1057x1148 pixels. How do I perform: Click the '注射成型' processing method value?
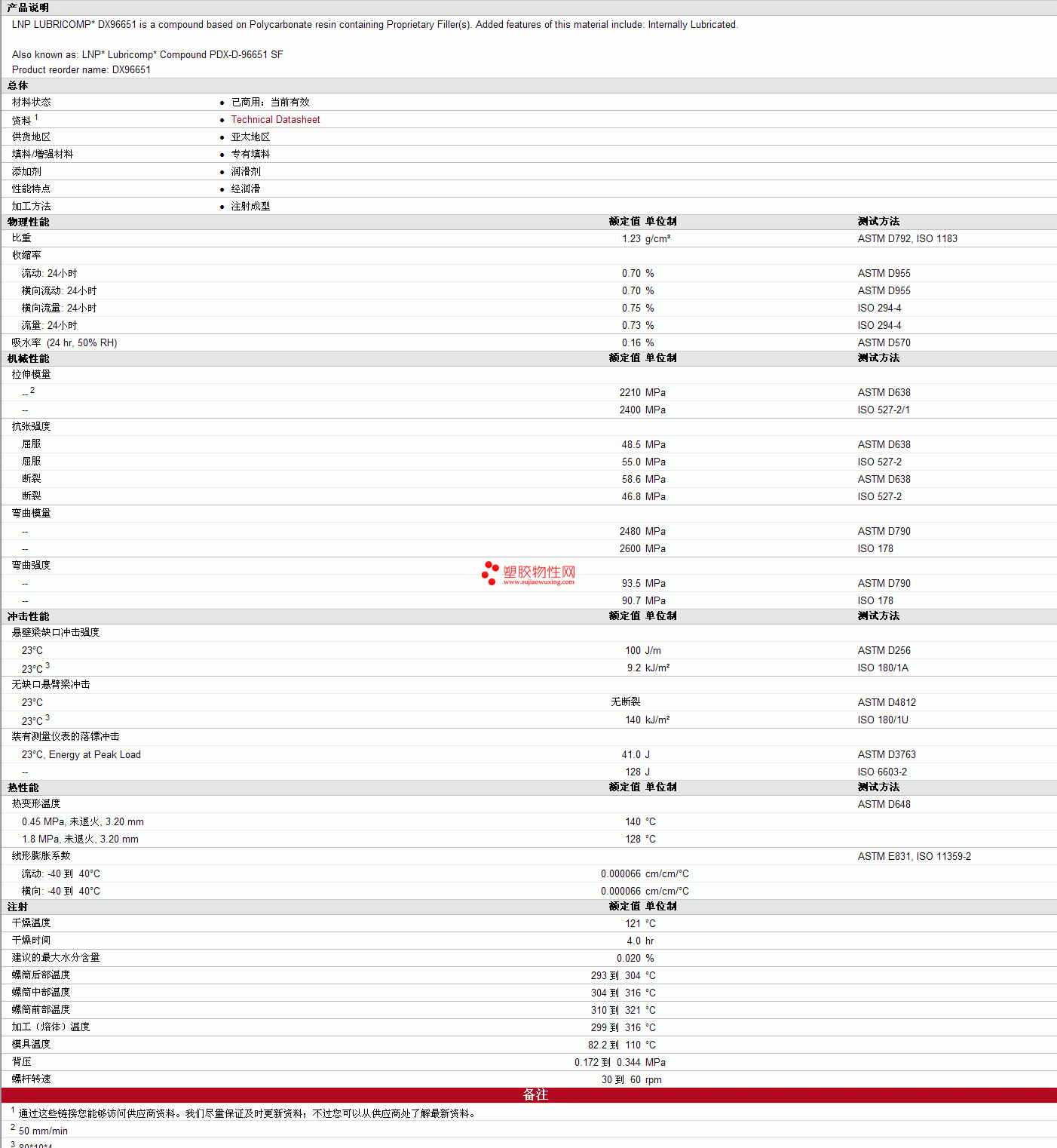click(250, 206)
